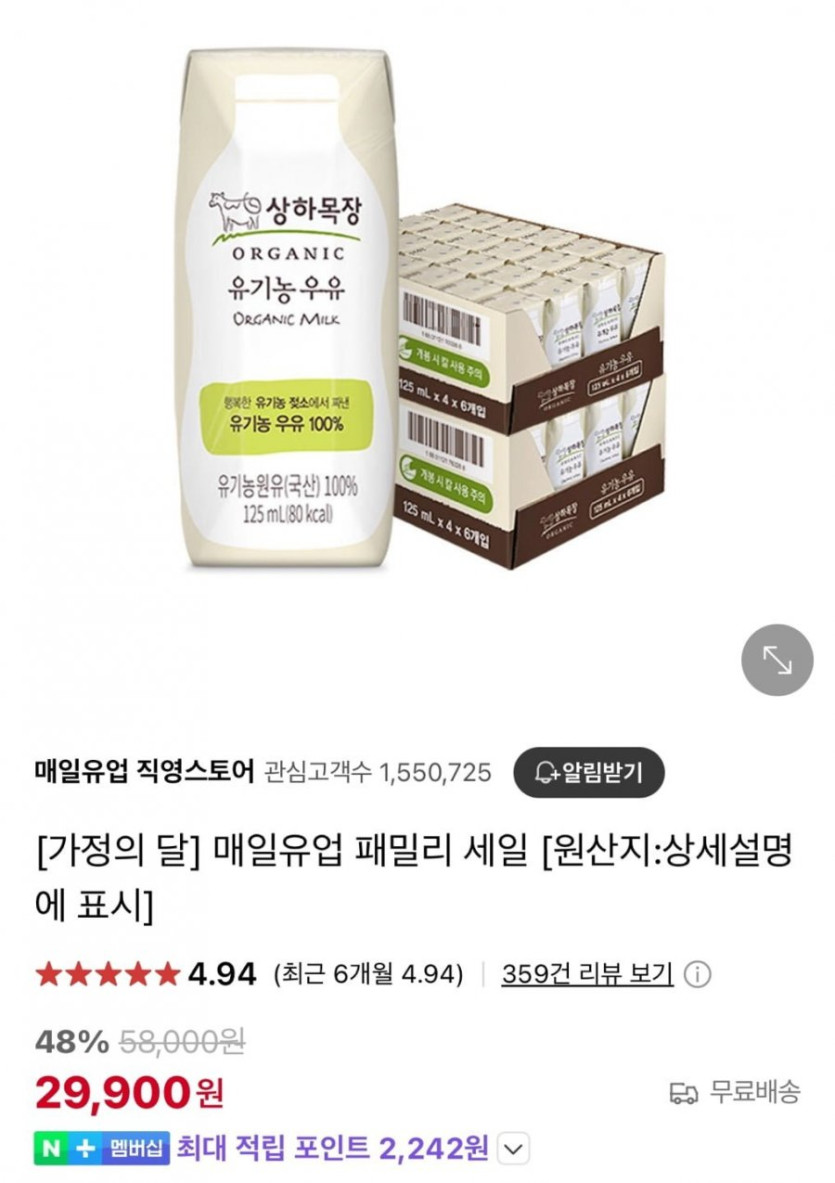The image size is (835, 1183).
Task: Open the 359건 리뷰 보기 link
Action: pos(587,974)
